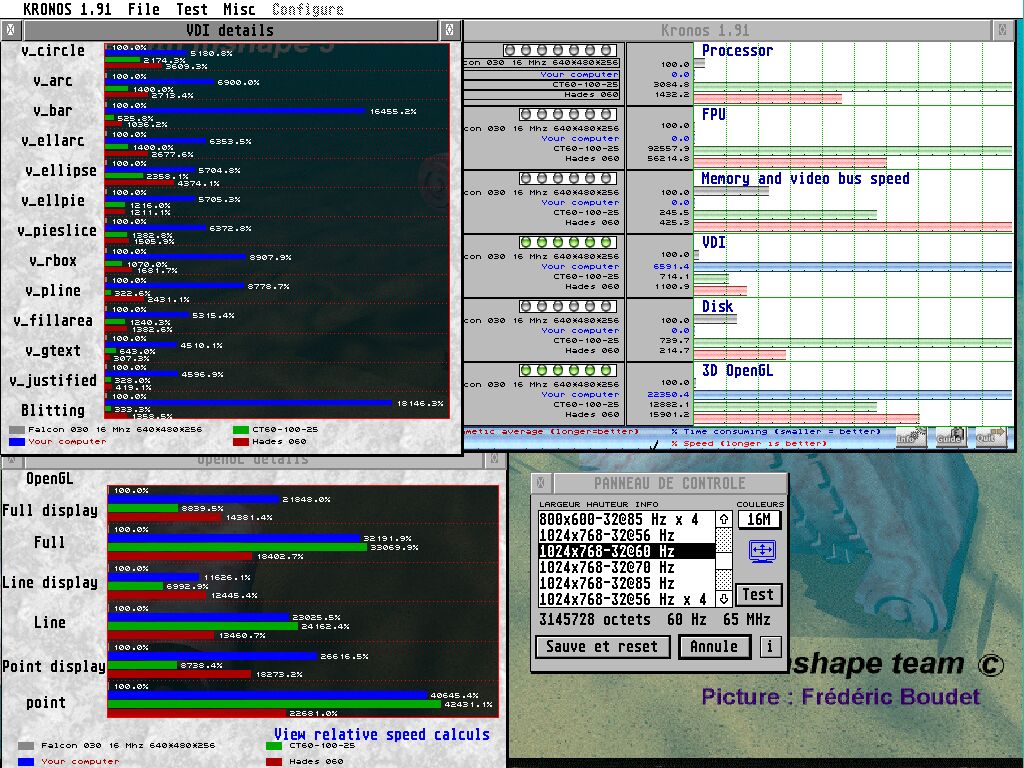
Task: Click View relative speed calculs link
Action: pos(382,734)
